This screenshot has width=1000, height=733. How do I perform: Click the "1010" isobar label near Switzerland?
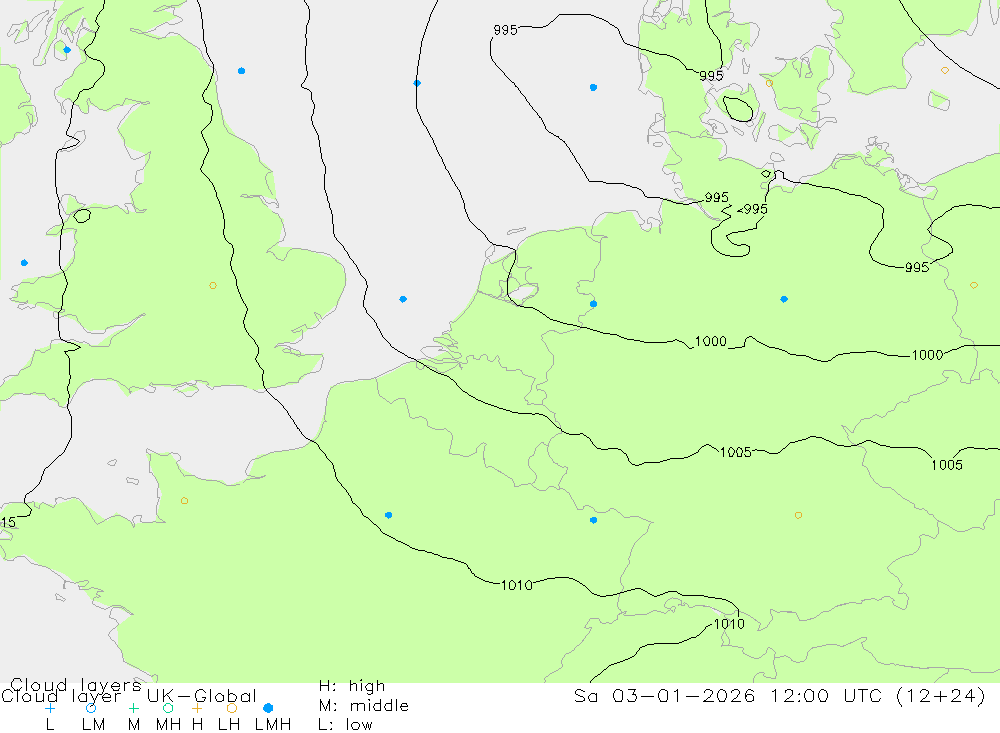(x=728, y=624)
